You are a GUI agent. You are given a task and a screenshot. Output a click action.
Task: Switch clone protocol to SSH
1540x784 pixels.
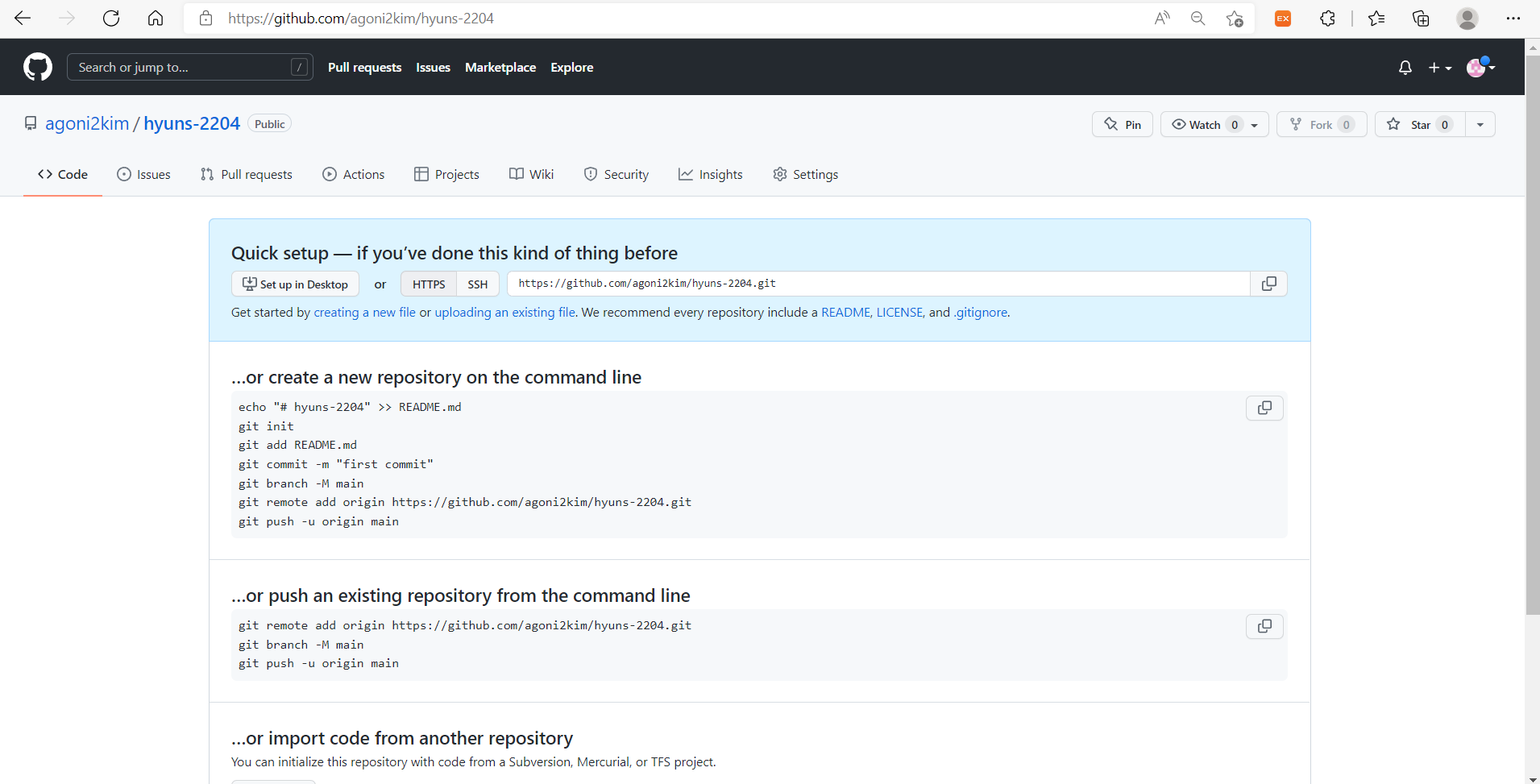pyautogui.click(x=478, y=284)
